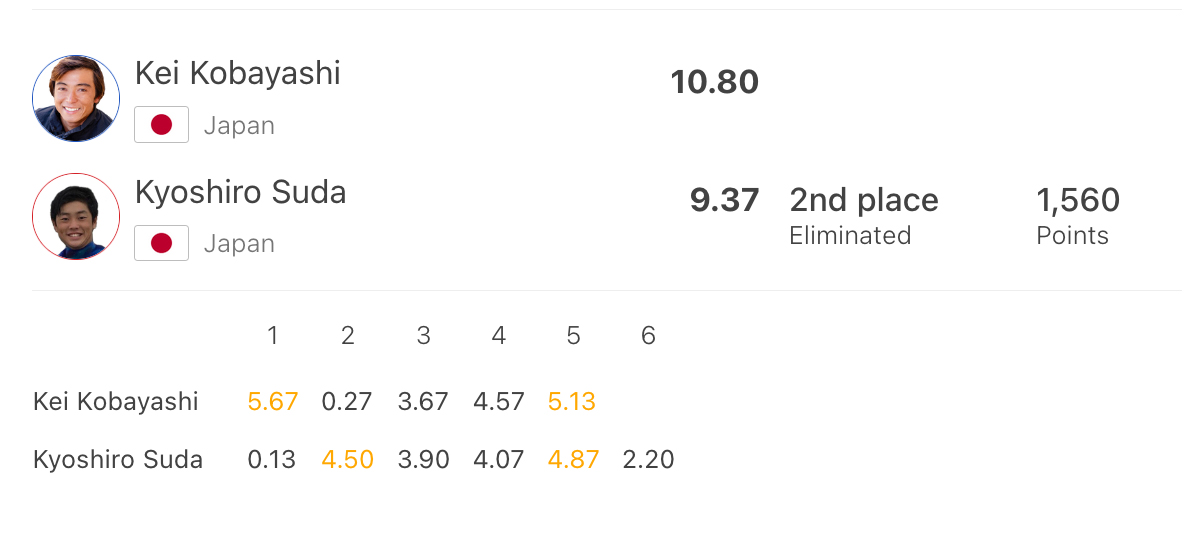Click the wave 6 column header
Screen dimensions: 1193x540
[x=648, y=336]
